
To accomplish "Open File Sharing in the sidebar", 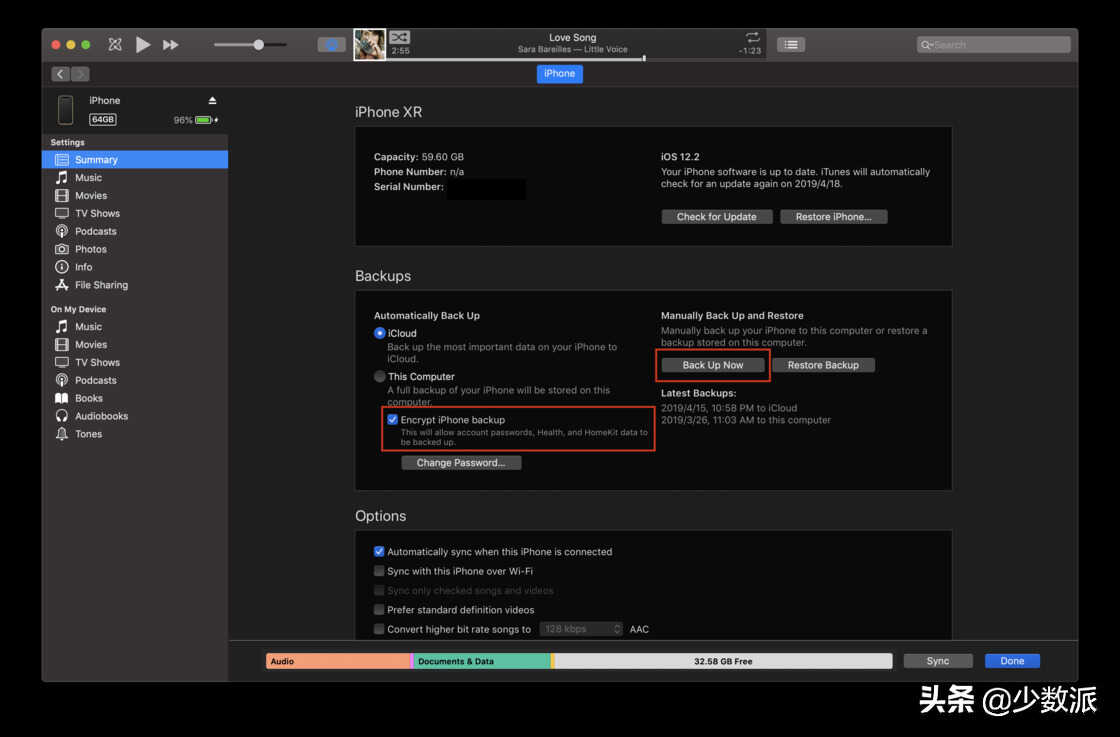I will (101, 285).
